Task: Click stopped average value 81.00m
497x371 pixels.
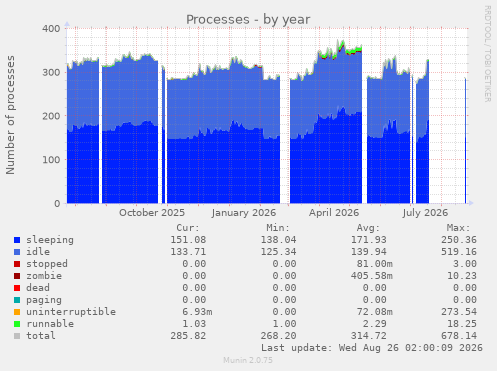Action: (375, 264)
